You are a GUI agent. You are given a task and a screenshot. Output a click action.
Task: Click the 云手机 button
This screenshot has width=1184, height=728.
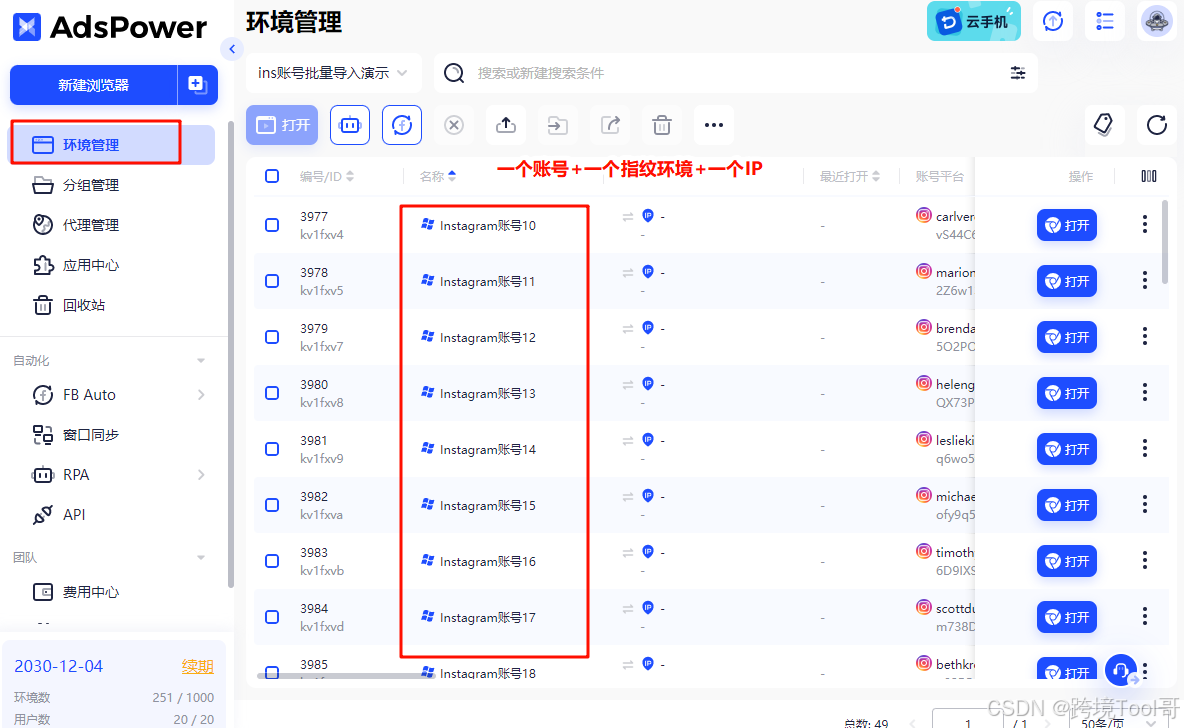(x=973, y=21)
